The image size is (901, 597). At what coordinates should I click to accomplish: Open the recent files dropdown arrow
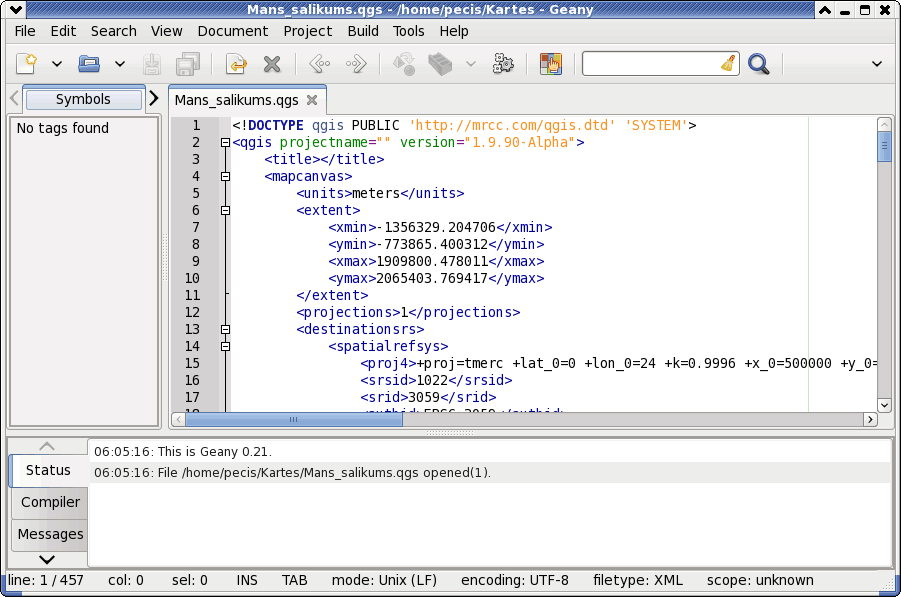point(120,64)
